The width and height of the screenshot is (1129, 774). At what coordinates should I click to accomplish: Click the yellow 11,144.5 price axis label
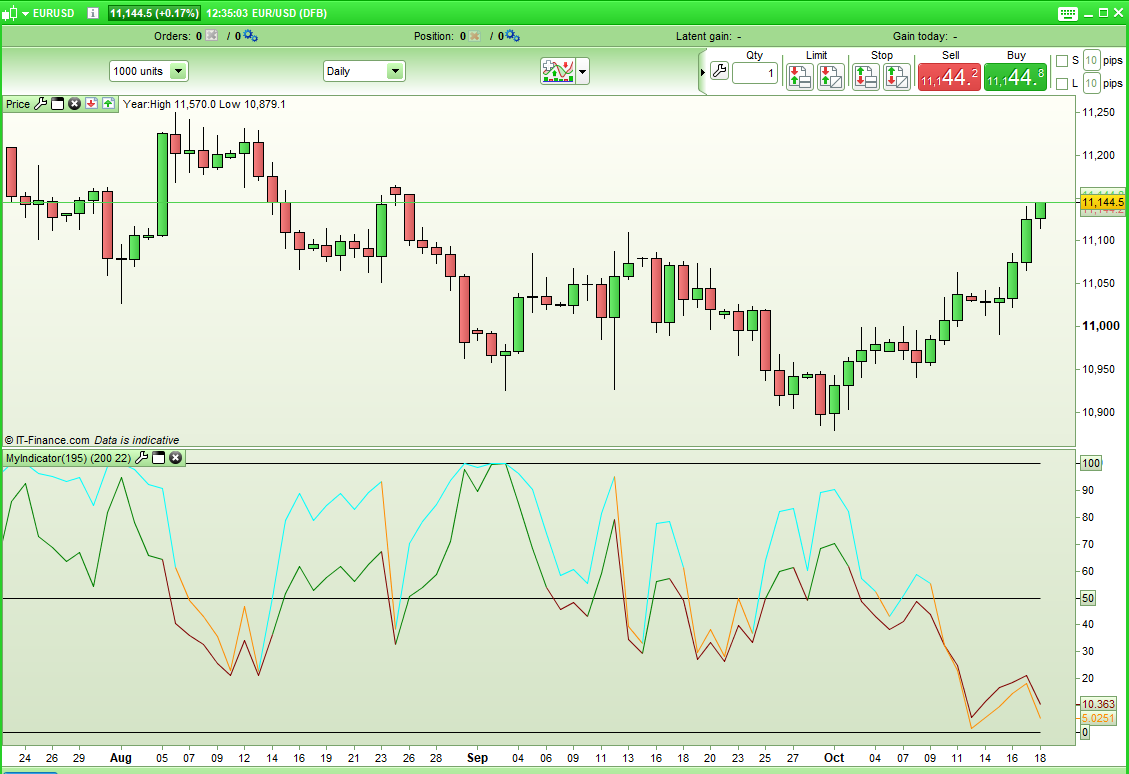pyautogui.click(x=1102, y=202)
